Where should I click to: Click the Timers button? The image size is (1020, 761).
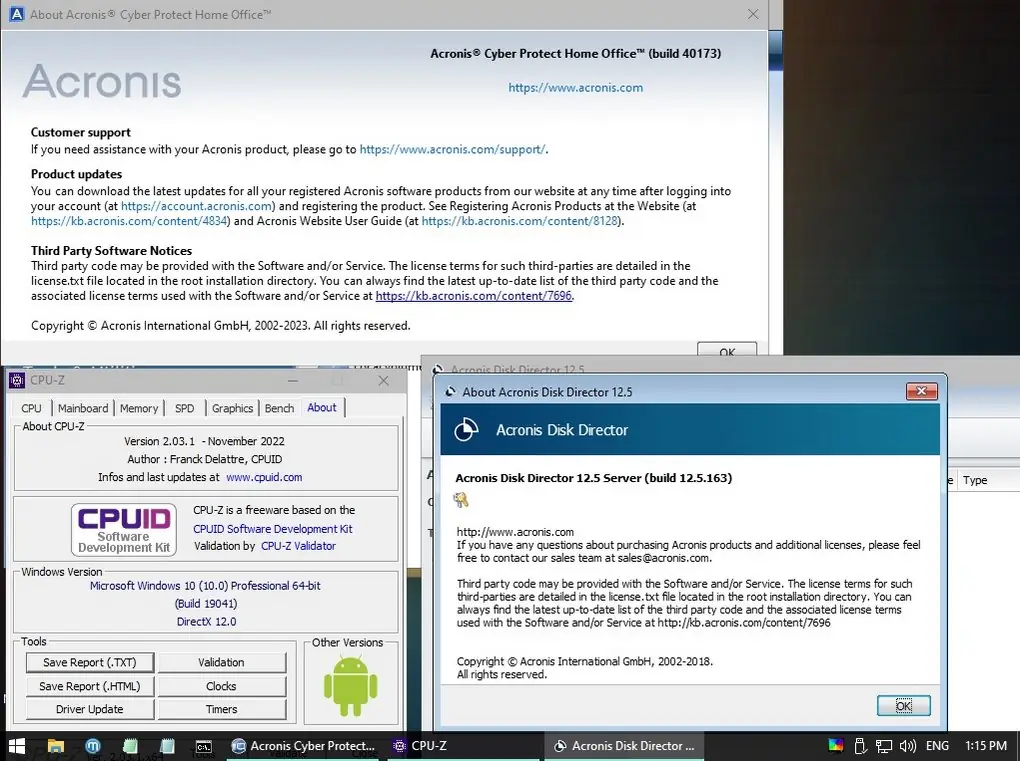pos(221,709)
